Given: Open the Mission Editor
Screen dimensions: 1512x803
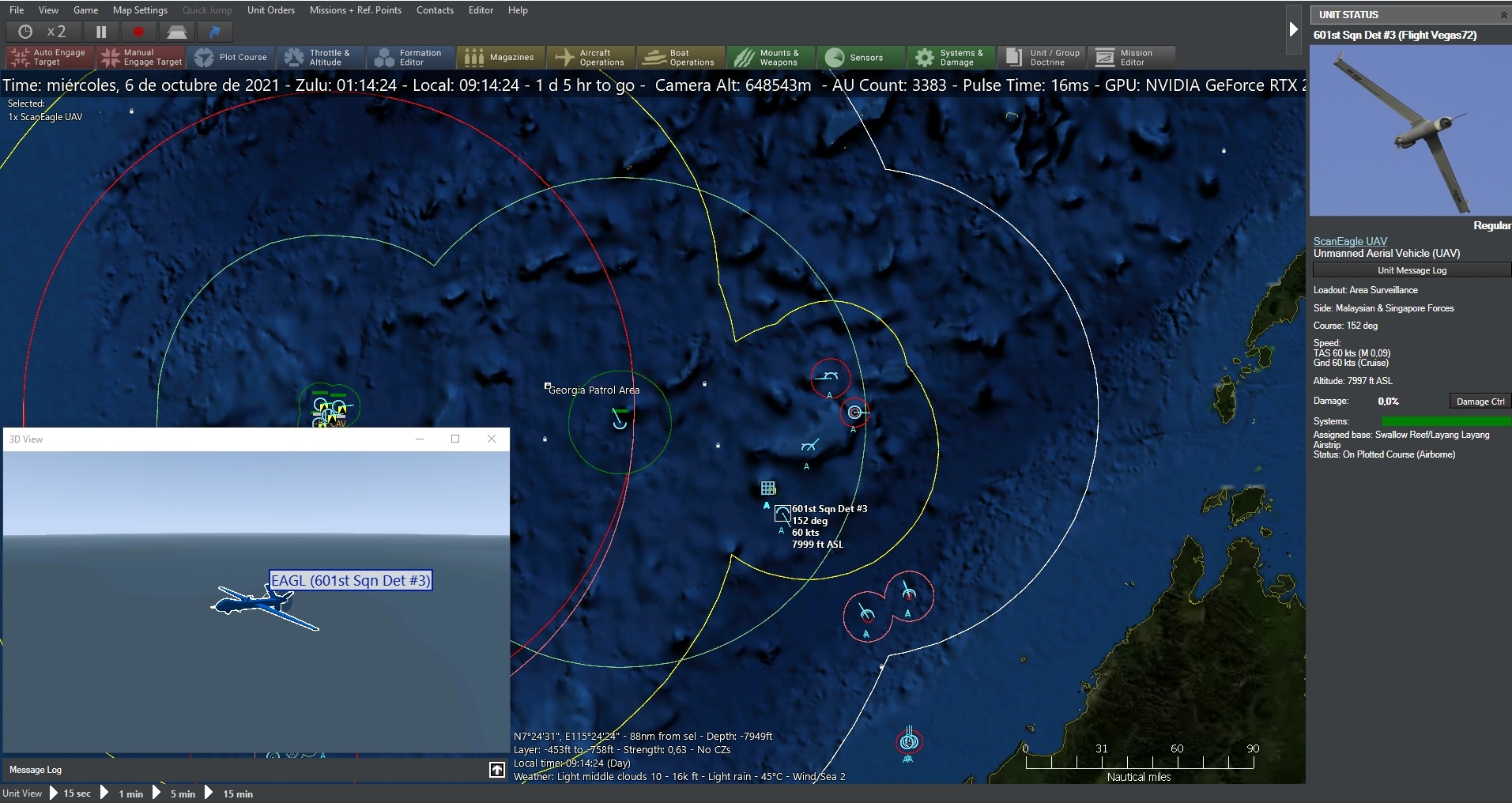Looking at the screenshot, I should 1130,57.
